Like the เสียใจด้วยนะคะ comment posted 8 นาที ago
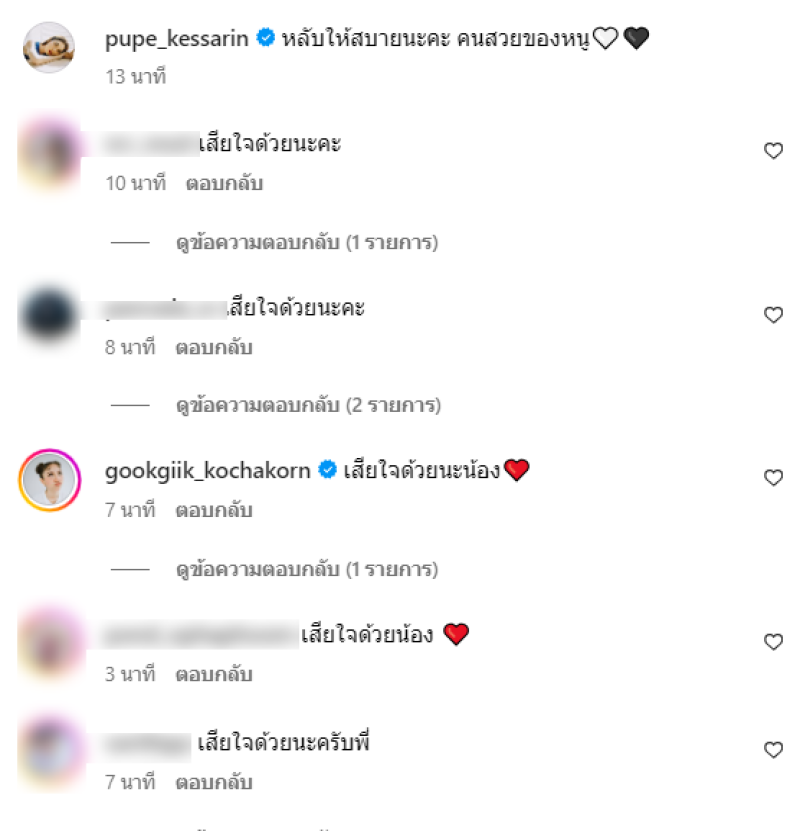This screenshot has height=831, width=800. coord(773,315)
